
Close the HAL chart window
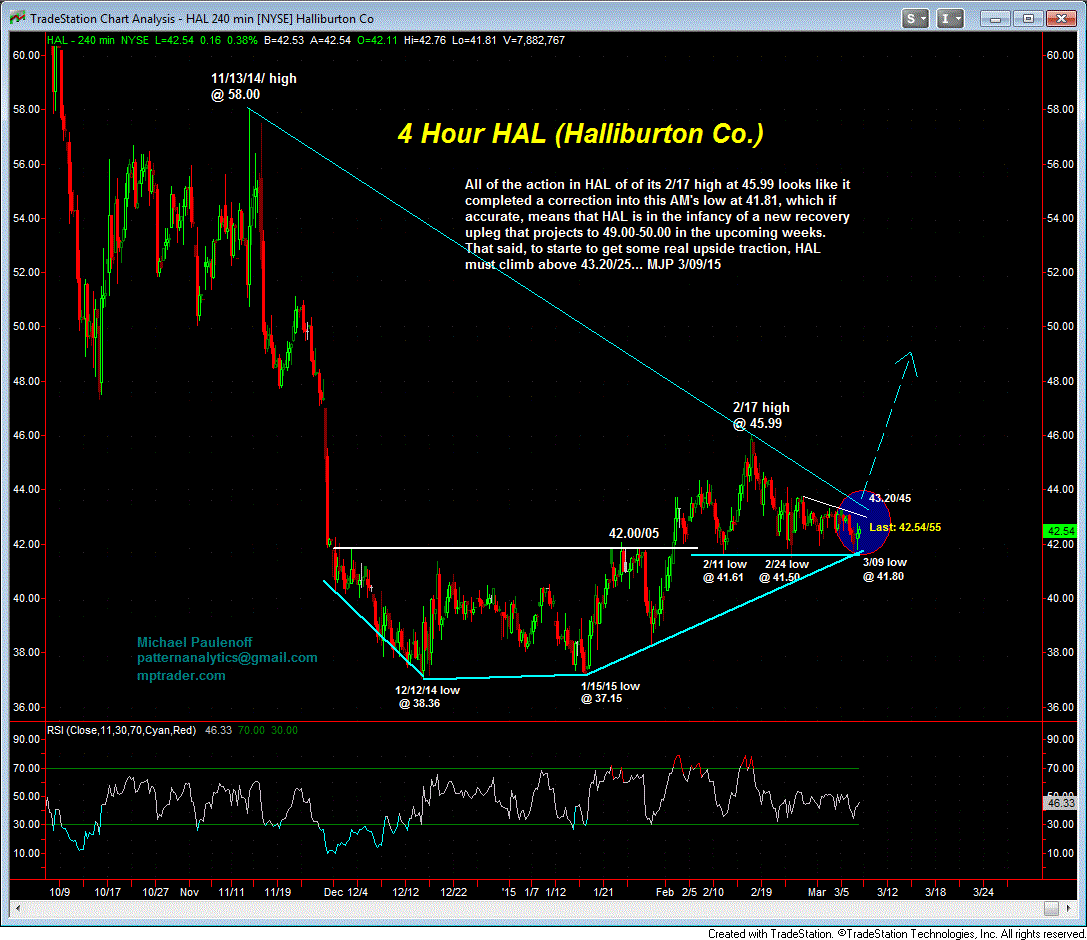[x=1061, y=19]
